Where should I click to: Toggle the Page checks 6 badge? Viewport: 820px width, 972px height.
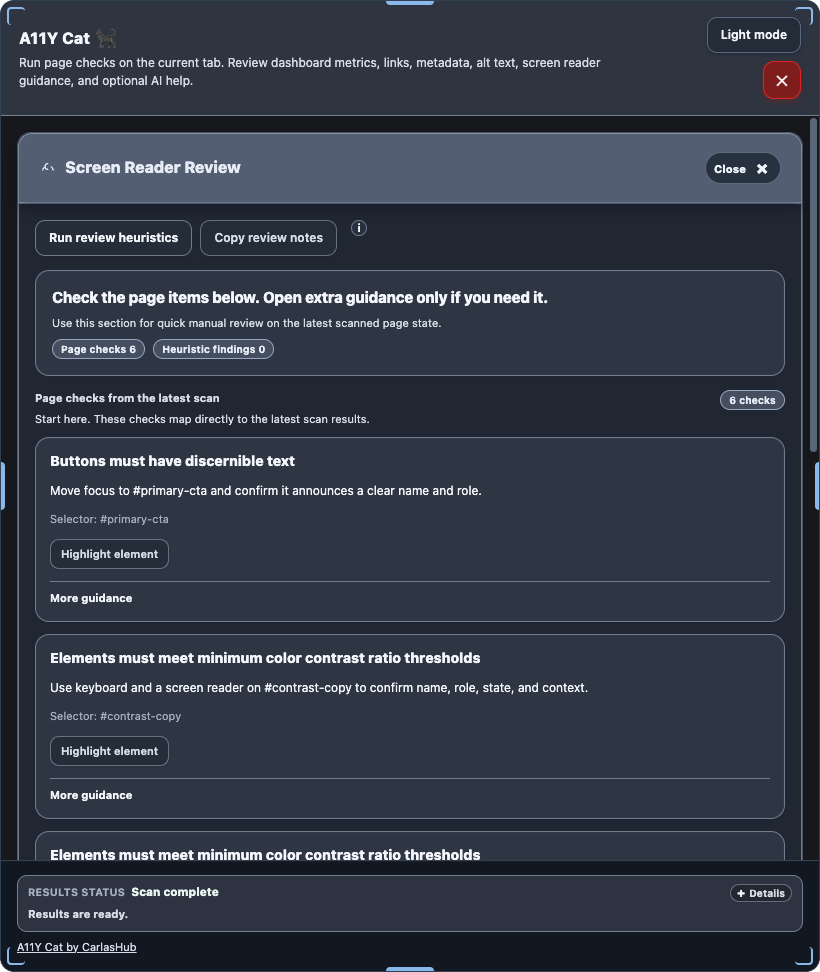pyautogui.click(x=98, y=349)
